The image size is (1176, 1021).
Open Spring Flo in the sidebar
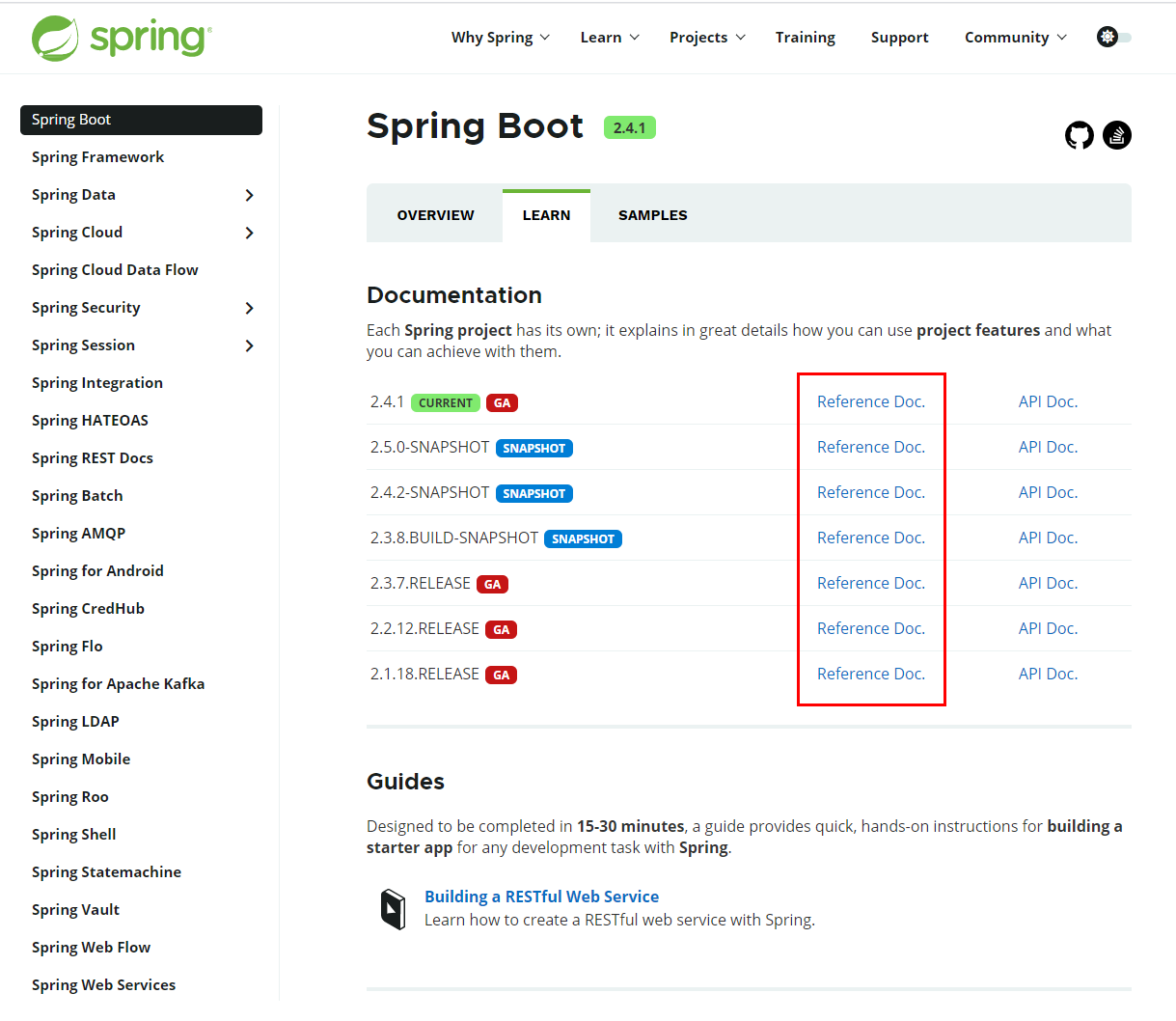coord(67,647)
